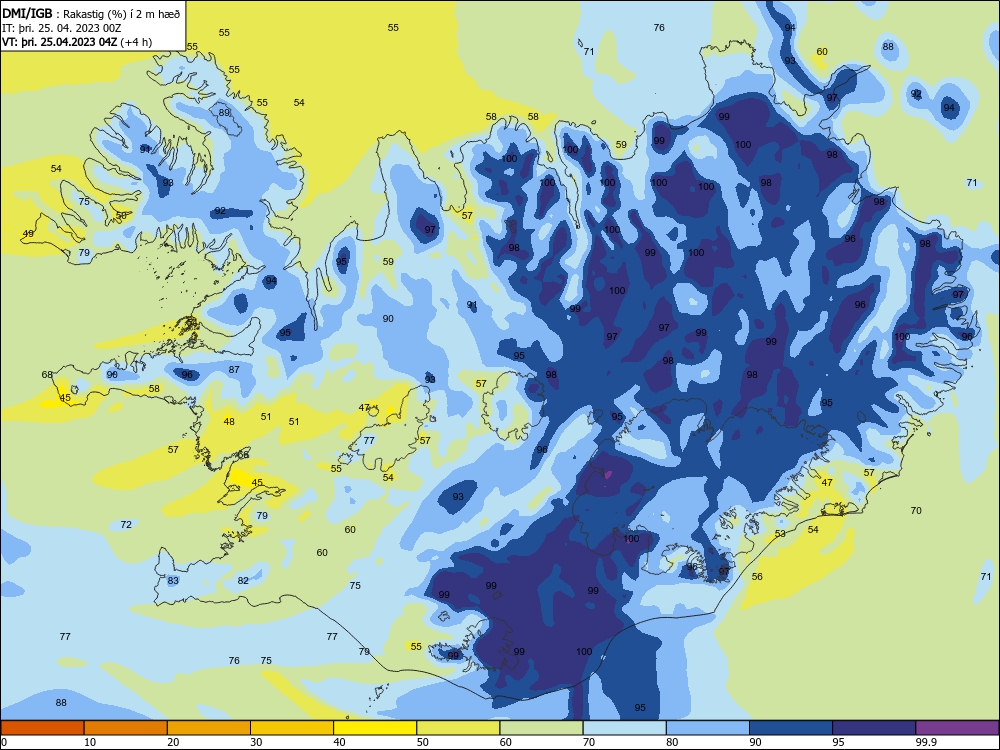Click the purple above-99.9 legend swatch

click(957, 728)
